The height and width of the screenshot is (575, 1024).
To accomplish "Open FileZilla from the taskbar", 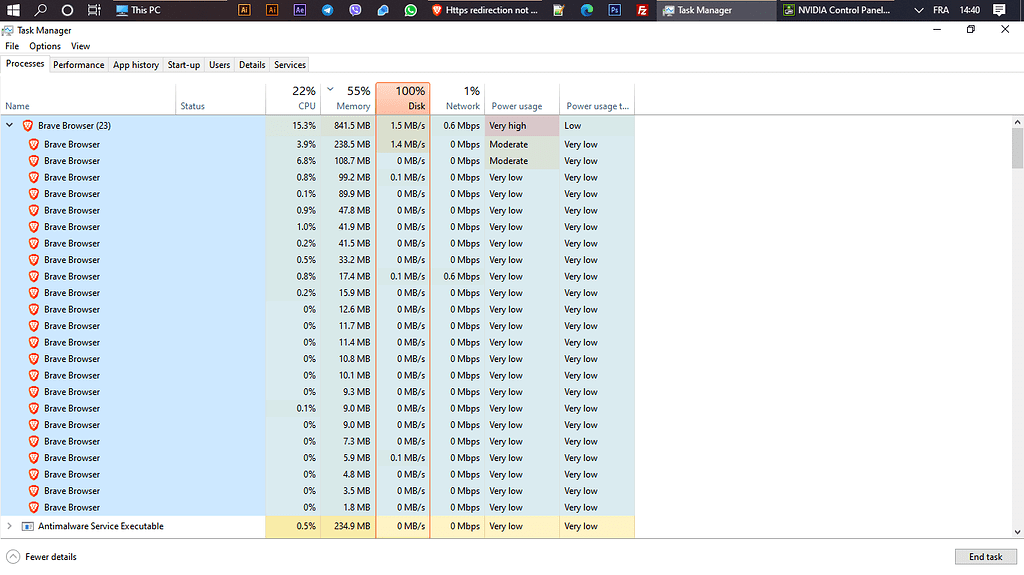I will click(642, 10).
